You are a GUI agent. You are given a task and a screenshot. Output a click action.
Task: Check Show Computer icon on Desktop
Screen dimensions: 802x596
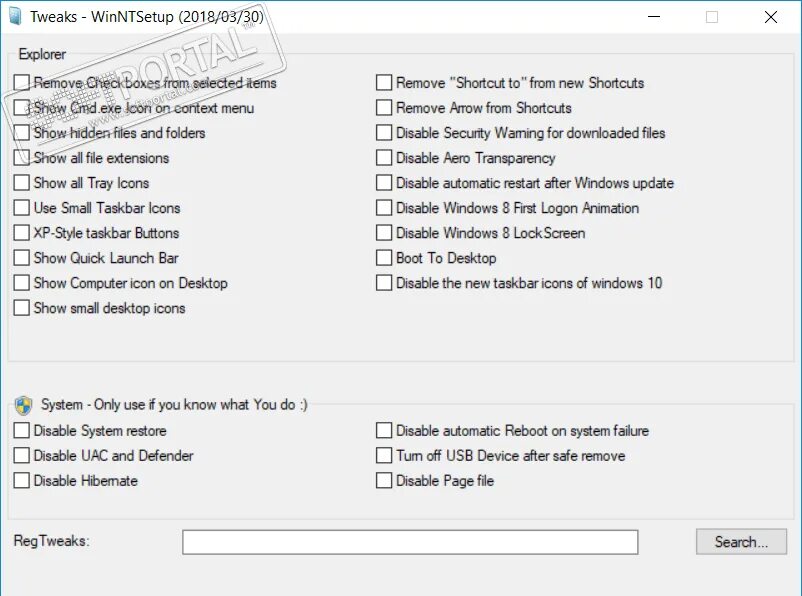click(21, 283)
